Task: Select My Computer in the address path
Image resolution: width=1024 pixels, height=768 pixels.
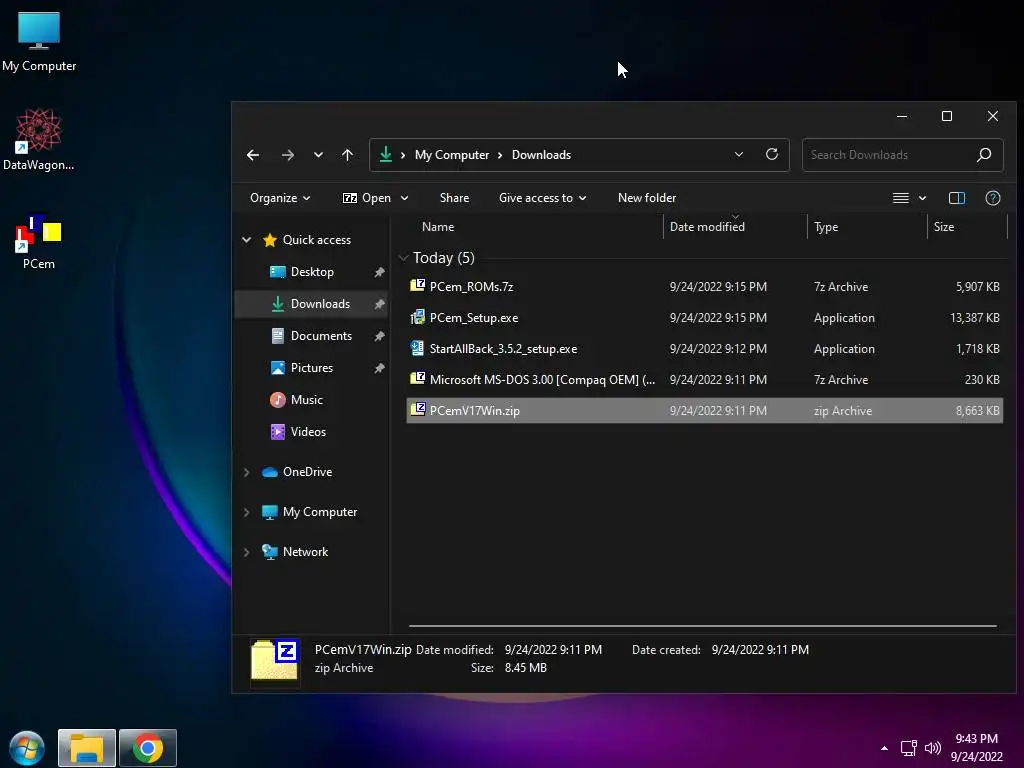Action: [452, 155]
